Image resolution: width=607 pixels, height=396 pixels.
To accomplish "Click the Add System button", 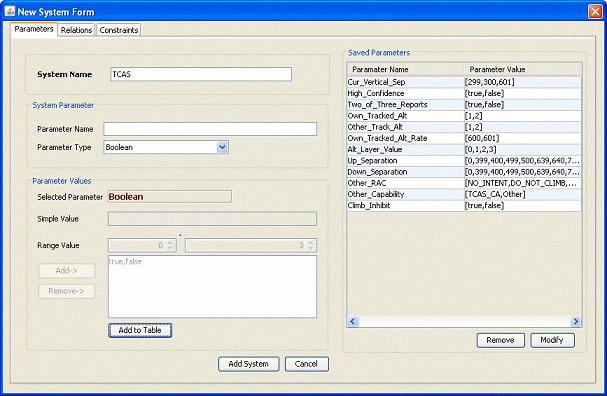I will point(249,364).
